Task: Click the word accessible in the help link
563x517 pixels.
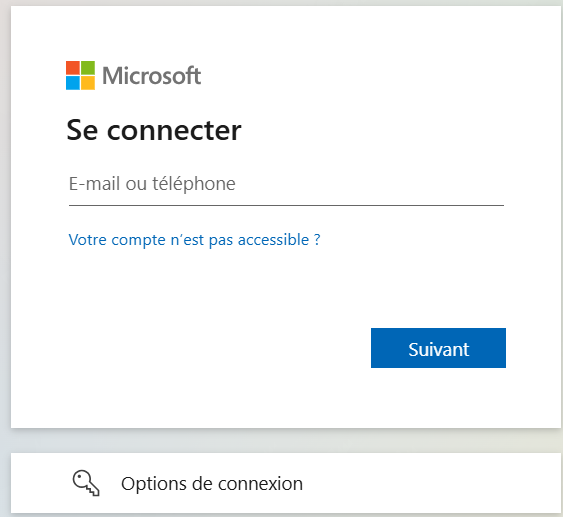Action: (x=273, y=240)
